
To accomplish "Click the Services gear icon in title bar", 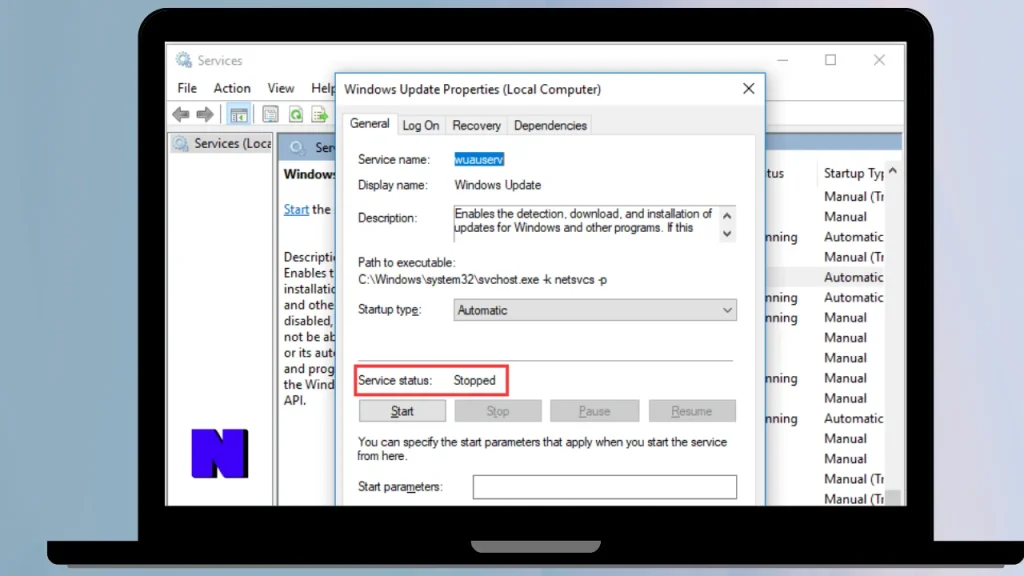I will pos(184,60).
